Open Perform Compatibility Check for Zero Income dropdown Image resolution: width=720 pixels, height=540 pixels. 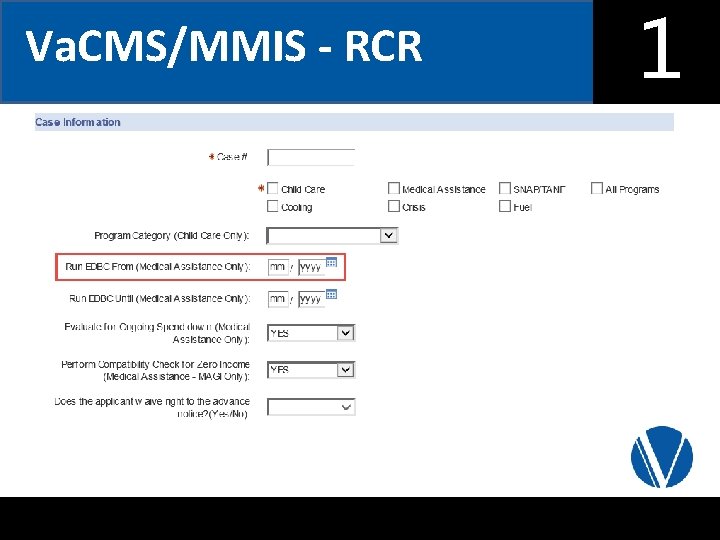(x=311, y=370)
